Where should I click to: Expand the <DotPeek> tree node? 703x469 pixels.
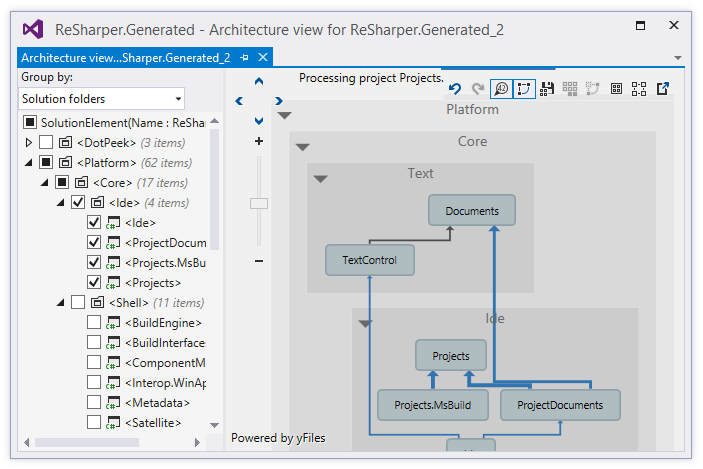(x=29, y=143)
